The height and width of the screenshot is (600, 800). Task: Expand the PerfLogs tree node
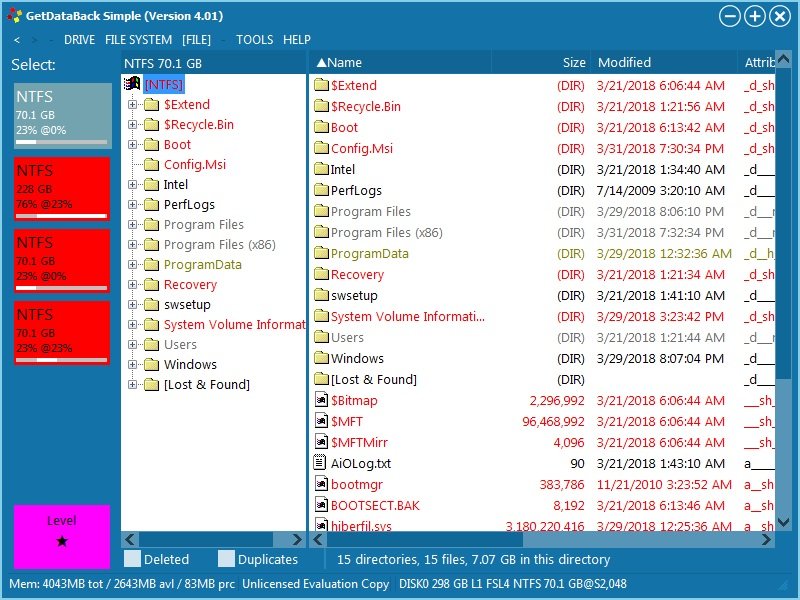tap(132, 205)
